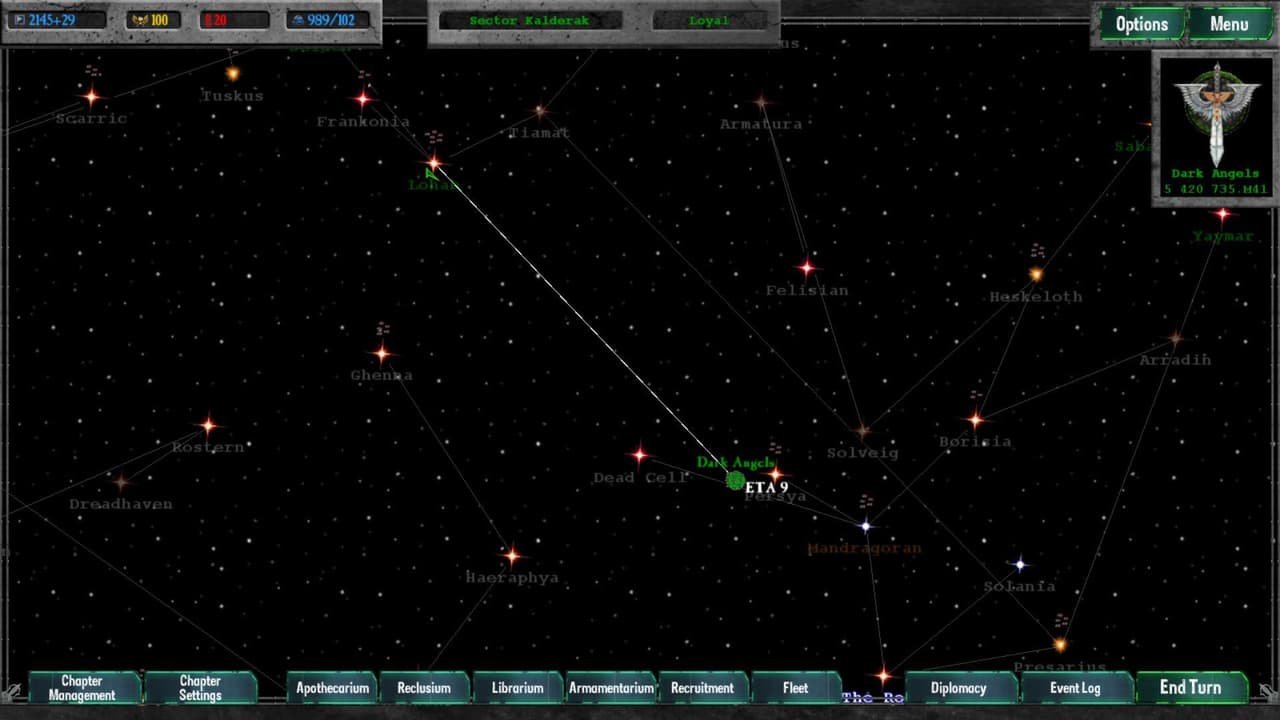View the Event Log
Image resolution: width=1280 pixels, height=720 pixels.
click(1076, 688)
